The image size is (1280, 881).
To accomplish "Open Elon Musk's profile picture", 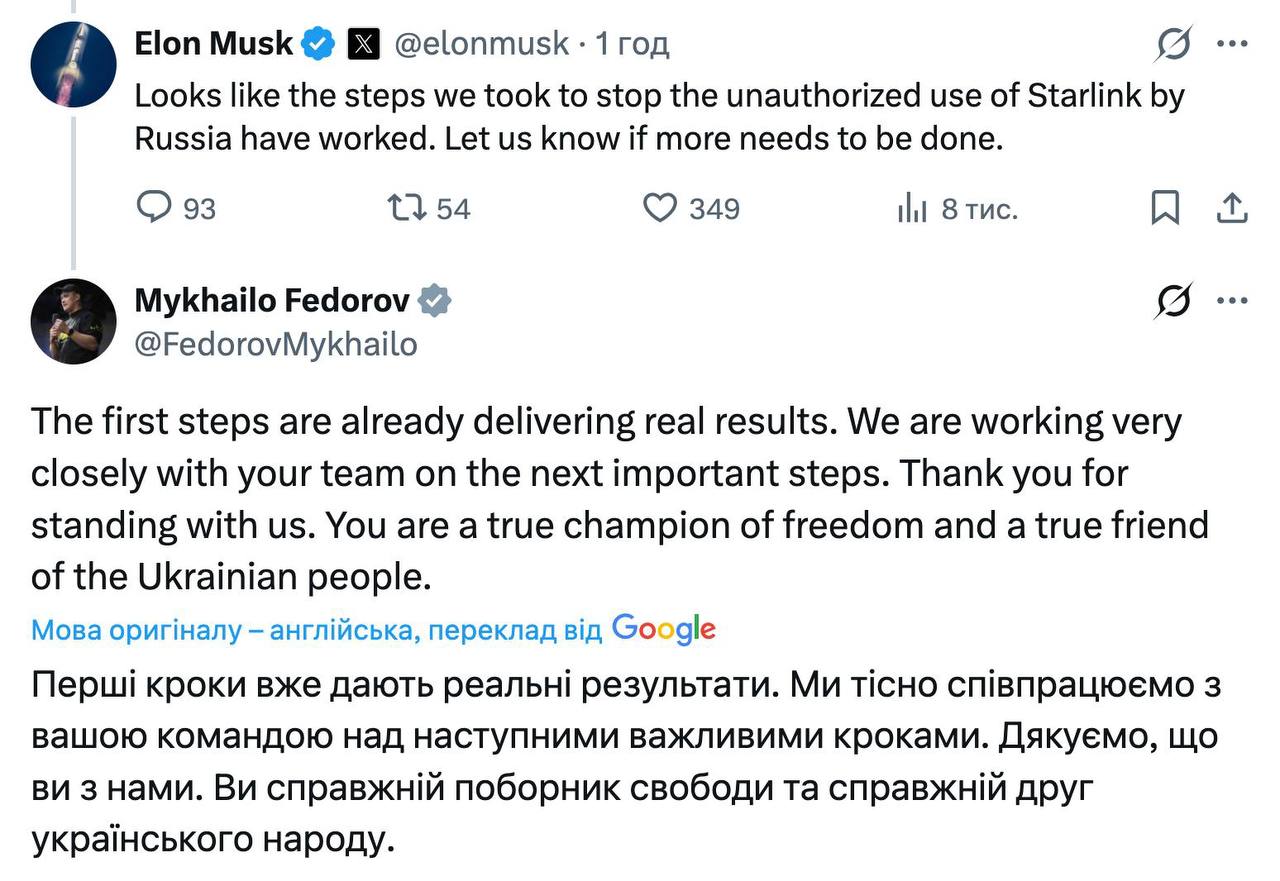I will (x=74, y=63).
